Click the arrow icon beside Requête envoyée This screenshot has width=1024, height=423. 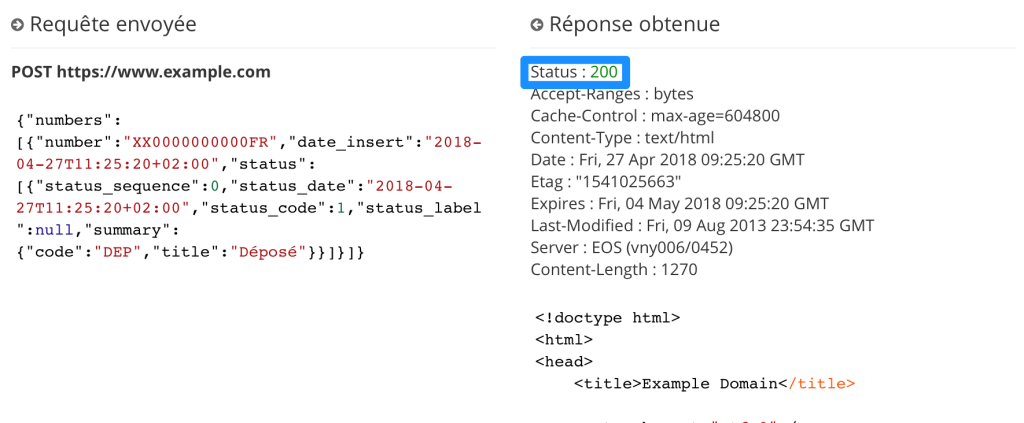coord(18,25)
